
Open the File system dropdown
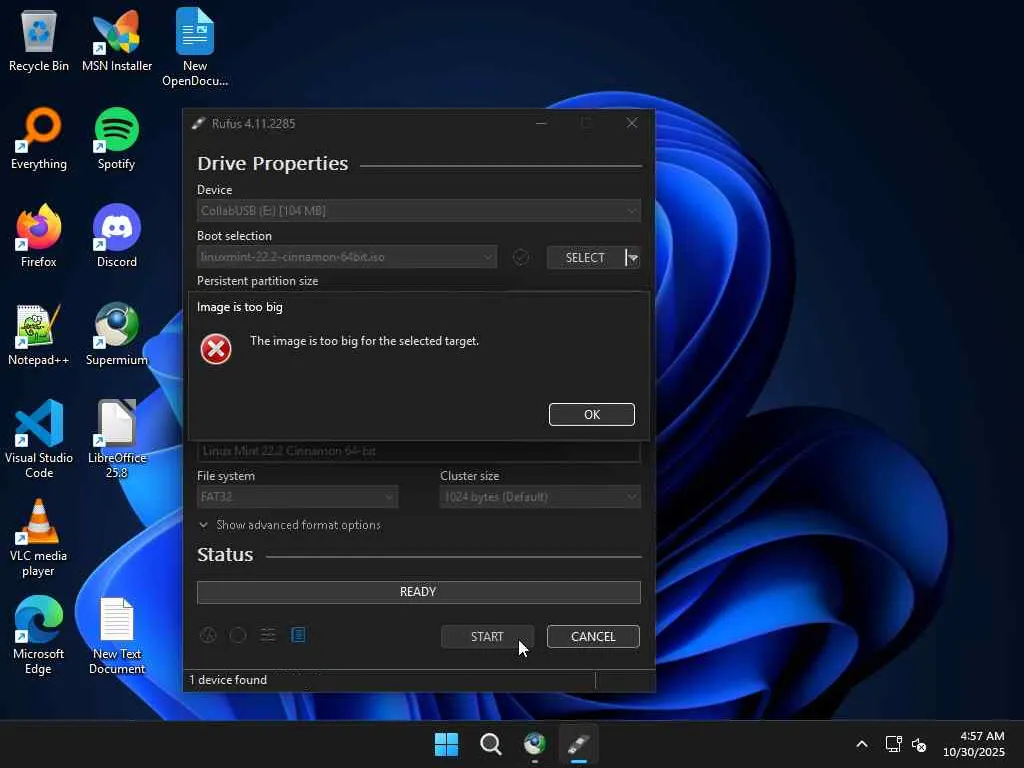point(297,497)
